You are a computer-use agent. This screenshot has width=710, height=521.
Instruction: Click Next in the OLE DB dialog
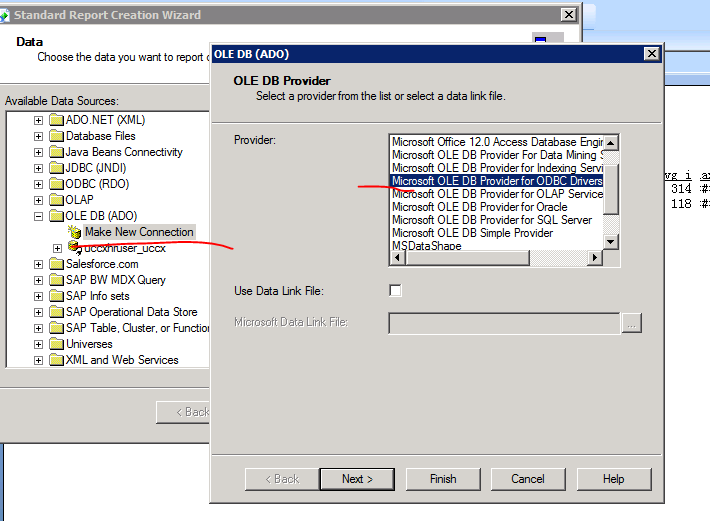point(357,479)
